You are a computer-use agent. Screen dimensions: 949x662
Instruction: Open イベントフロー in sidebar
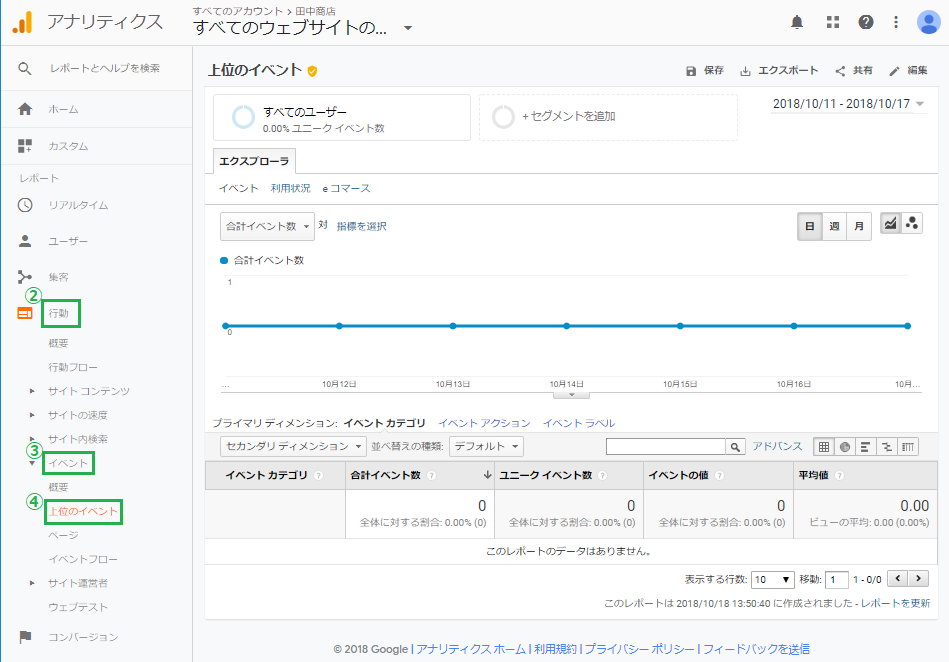(x=83, y=559)
